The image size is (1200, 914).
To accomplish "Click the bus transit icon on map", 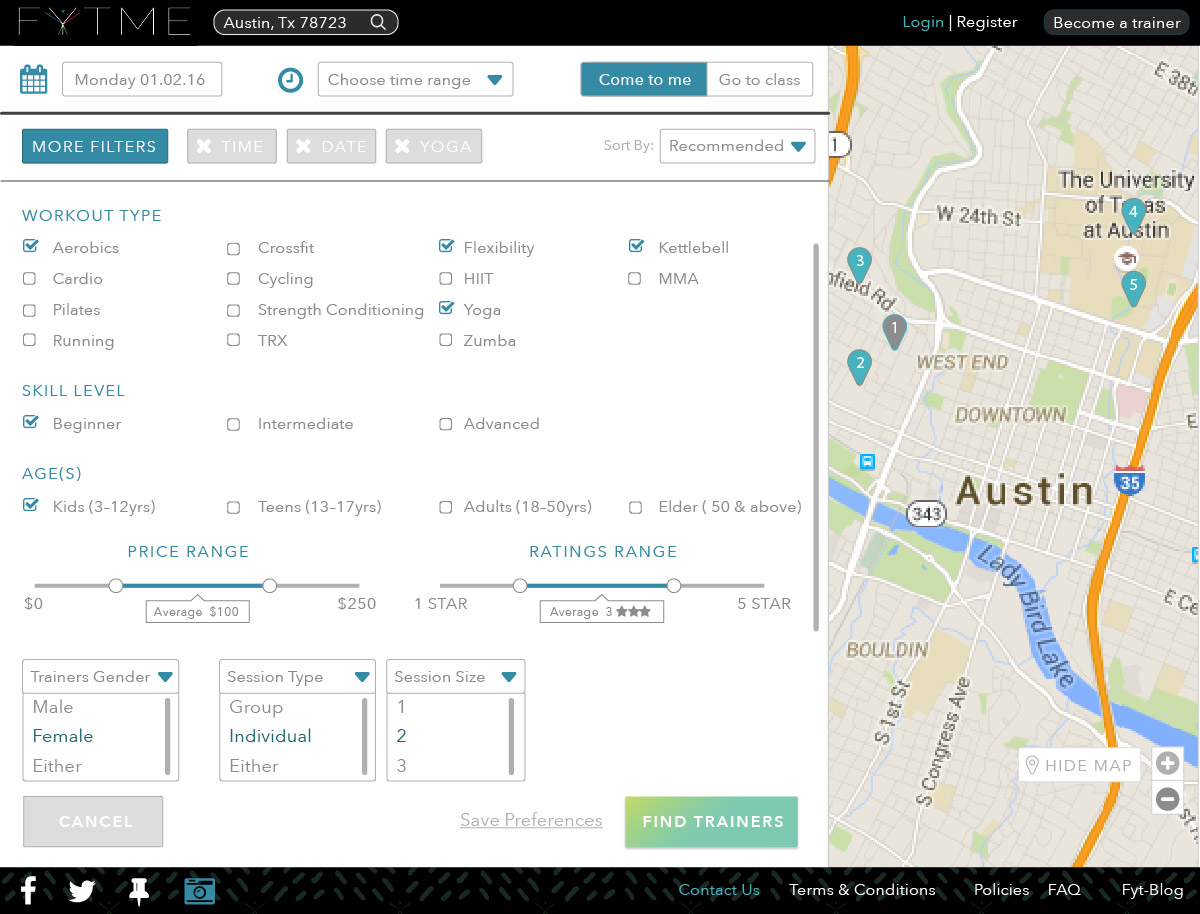I will 867,461.
